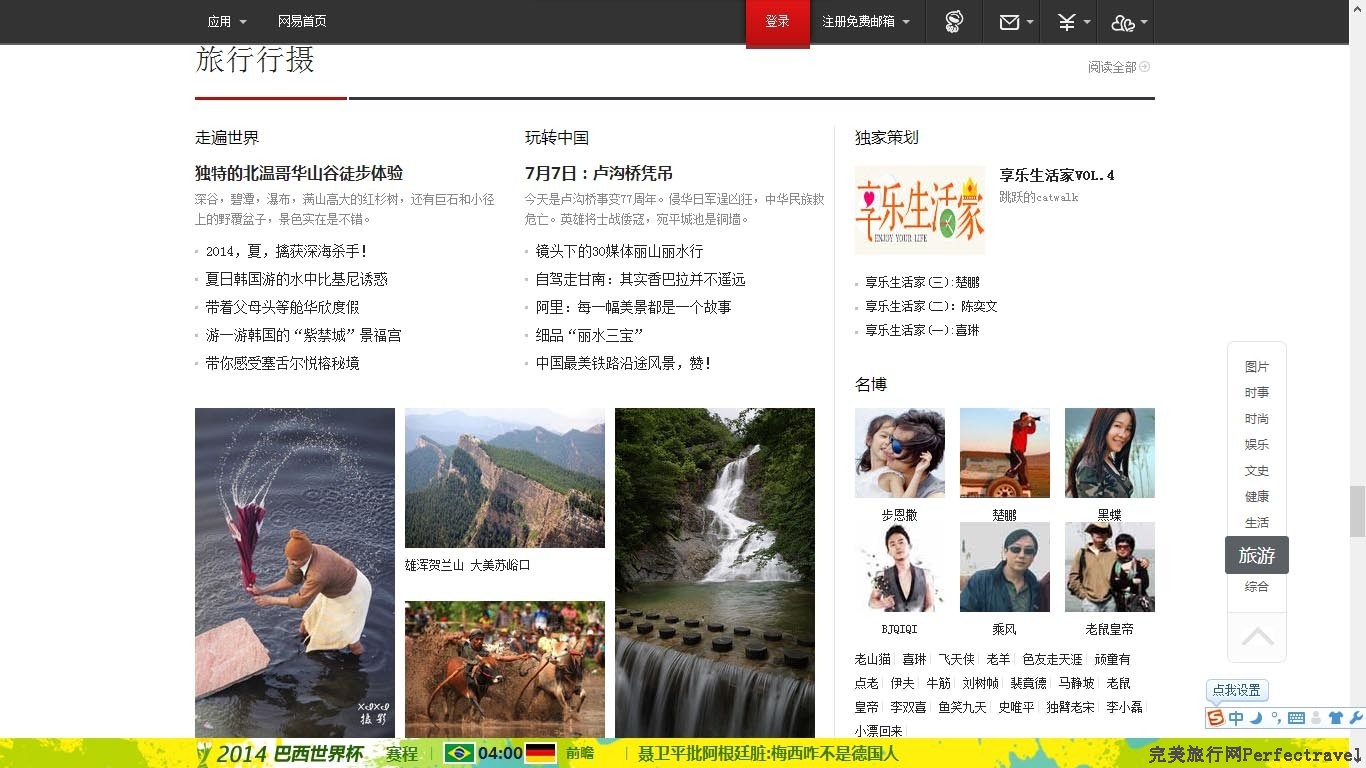Screen dimensions: 1366x768
Task: Click the mascot icon in top bar
Action: (954, 22)
